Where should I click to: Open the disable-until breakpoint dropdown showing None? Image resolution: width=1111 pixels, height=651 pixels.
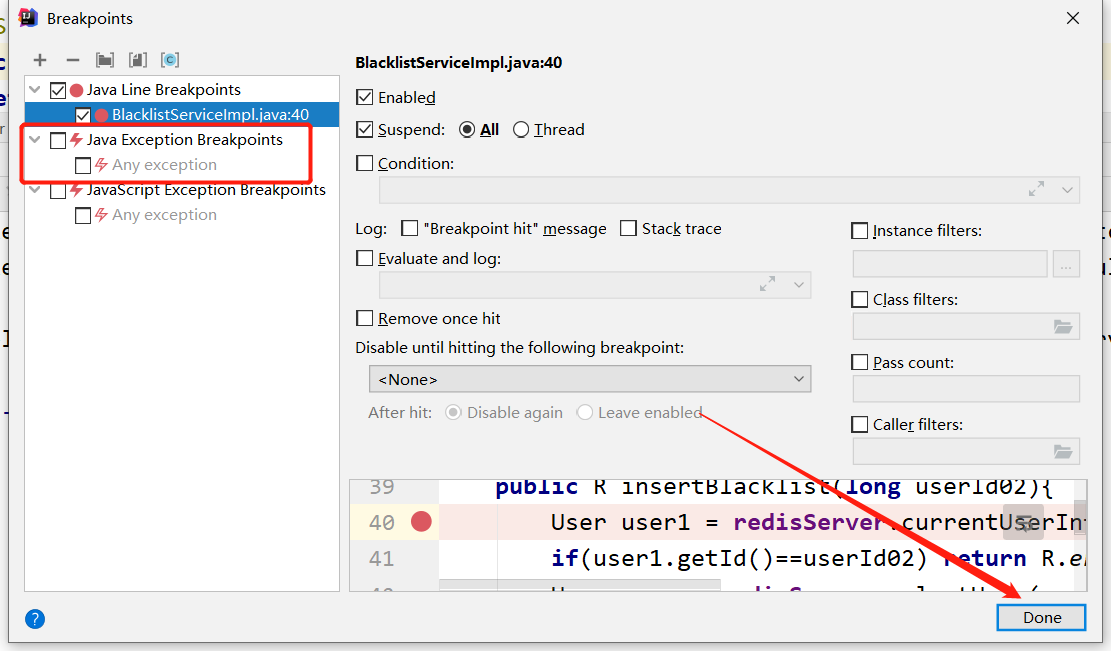tap(589, 379)
